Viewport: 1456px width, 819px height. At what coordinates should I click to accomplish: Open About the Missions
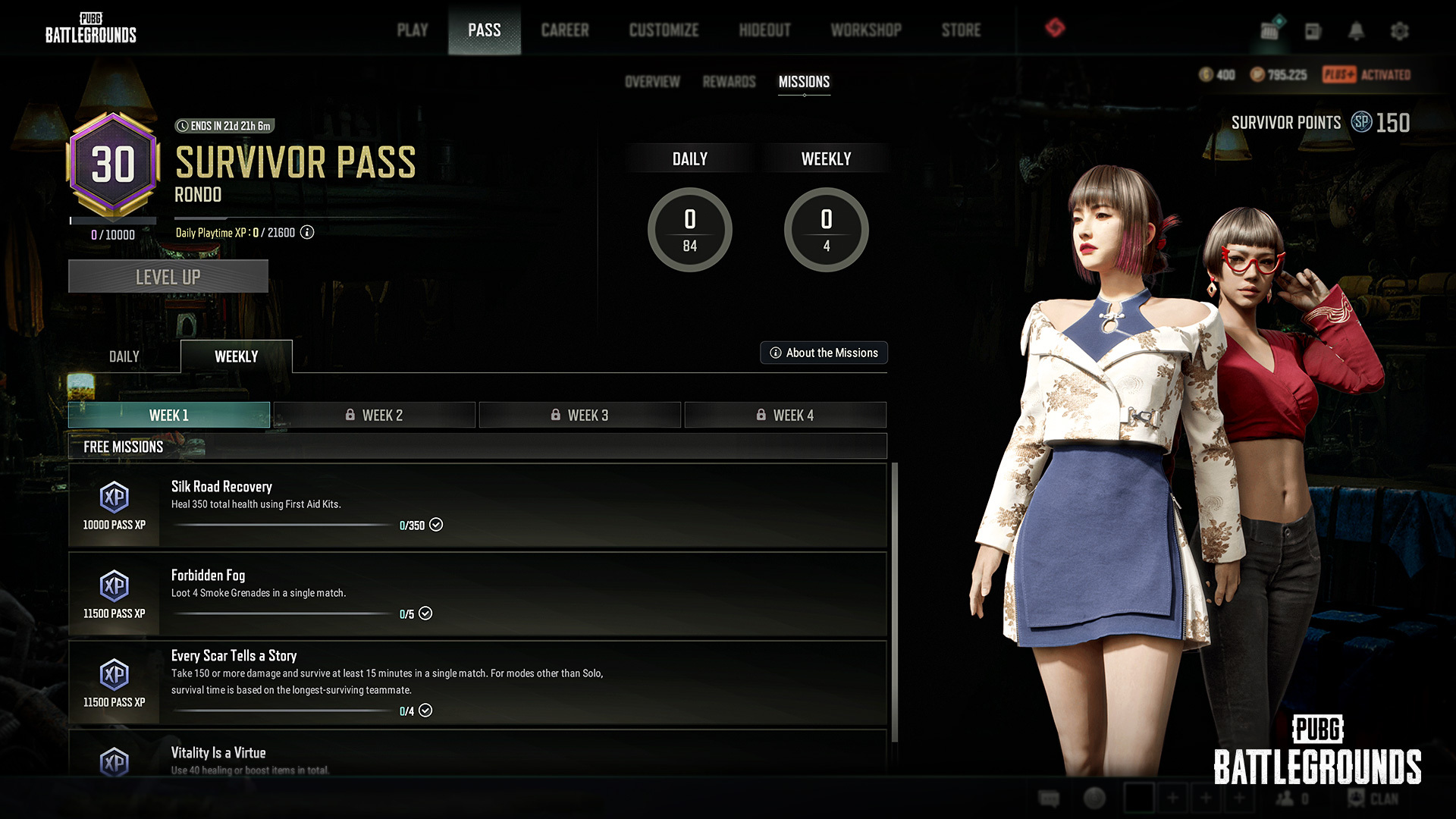(824, 353)
